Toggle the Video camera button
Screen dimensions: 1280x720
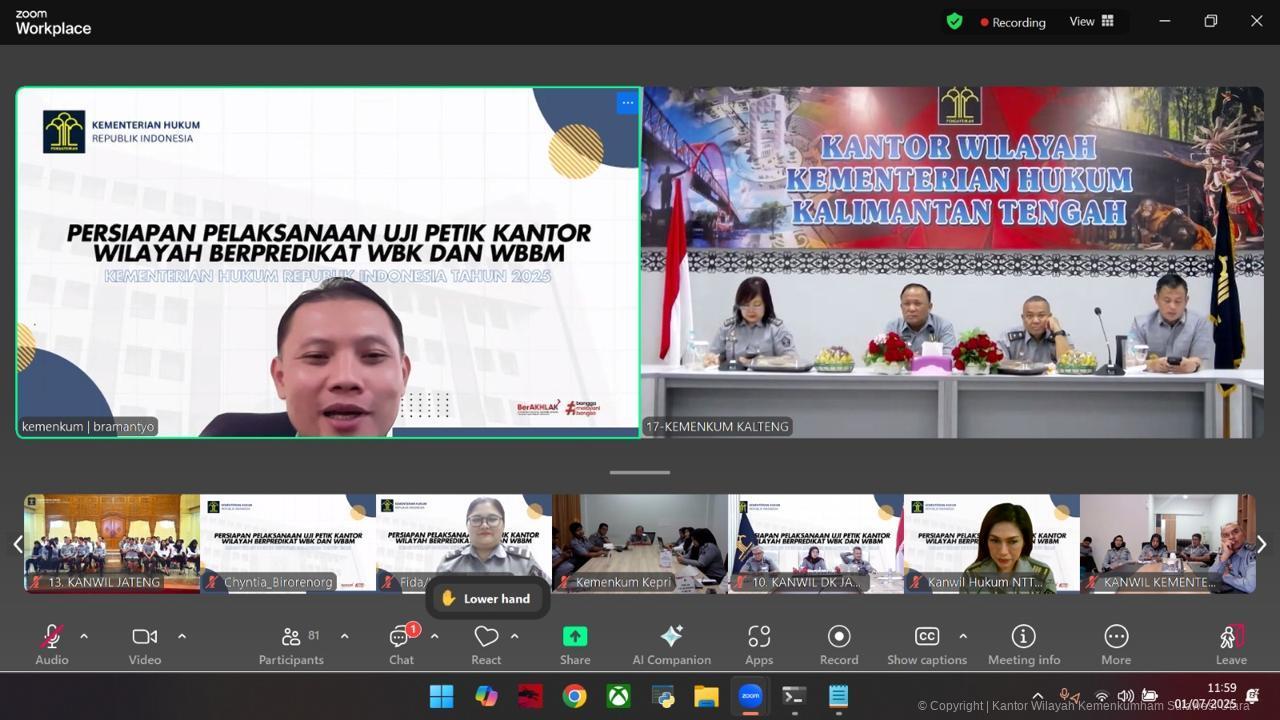(145, 645)
